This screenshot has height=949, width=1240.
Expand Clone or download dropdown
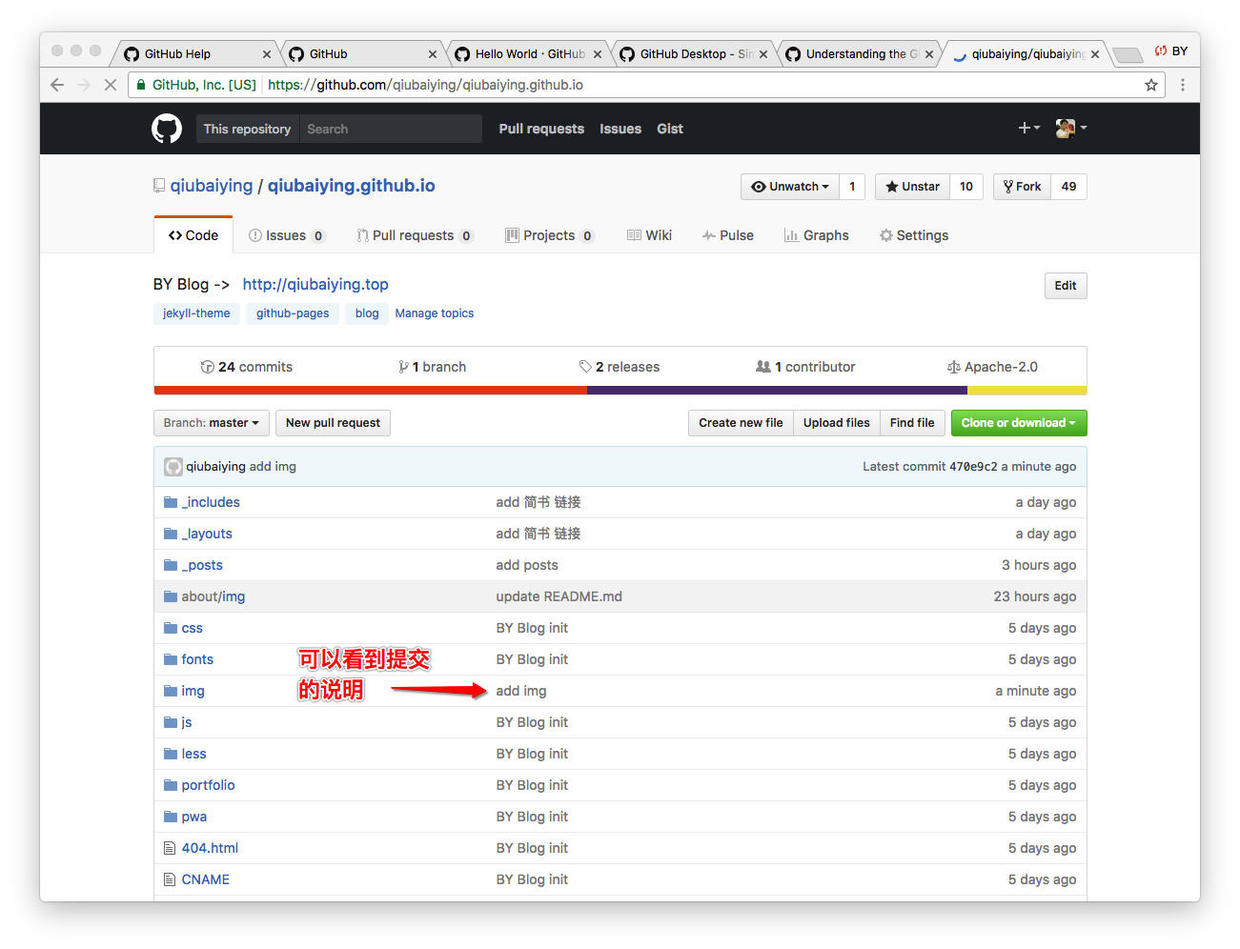pos(1018,423)
